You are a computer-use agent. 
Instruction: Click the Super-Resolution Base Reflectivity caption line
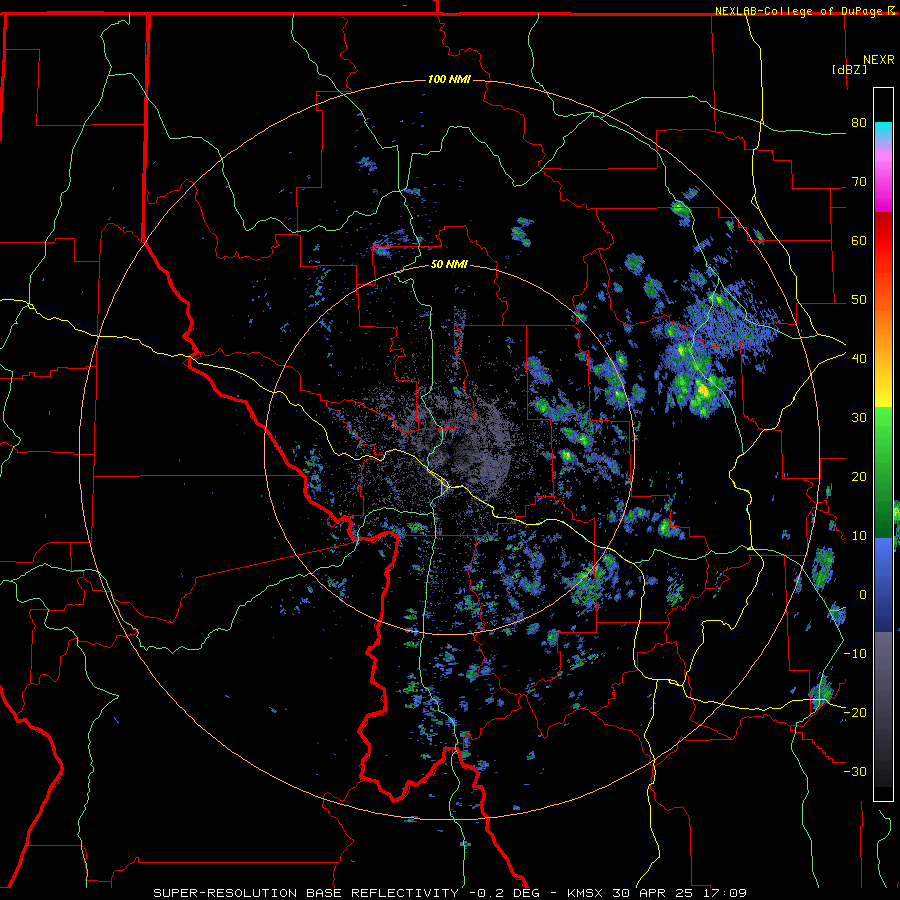[450, 893]
